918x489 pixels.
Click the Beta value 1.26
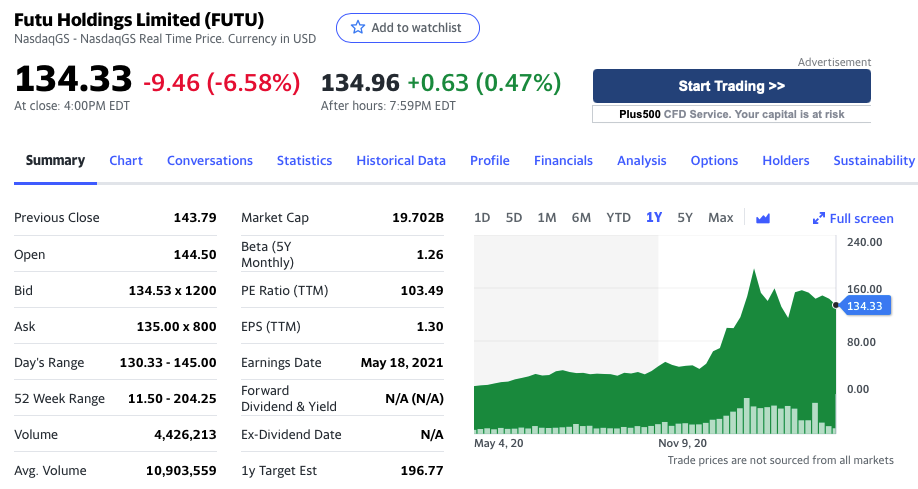click(430, 255)
